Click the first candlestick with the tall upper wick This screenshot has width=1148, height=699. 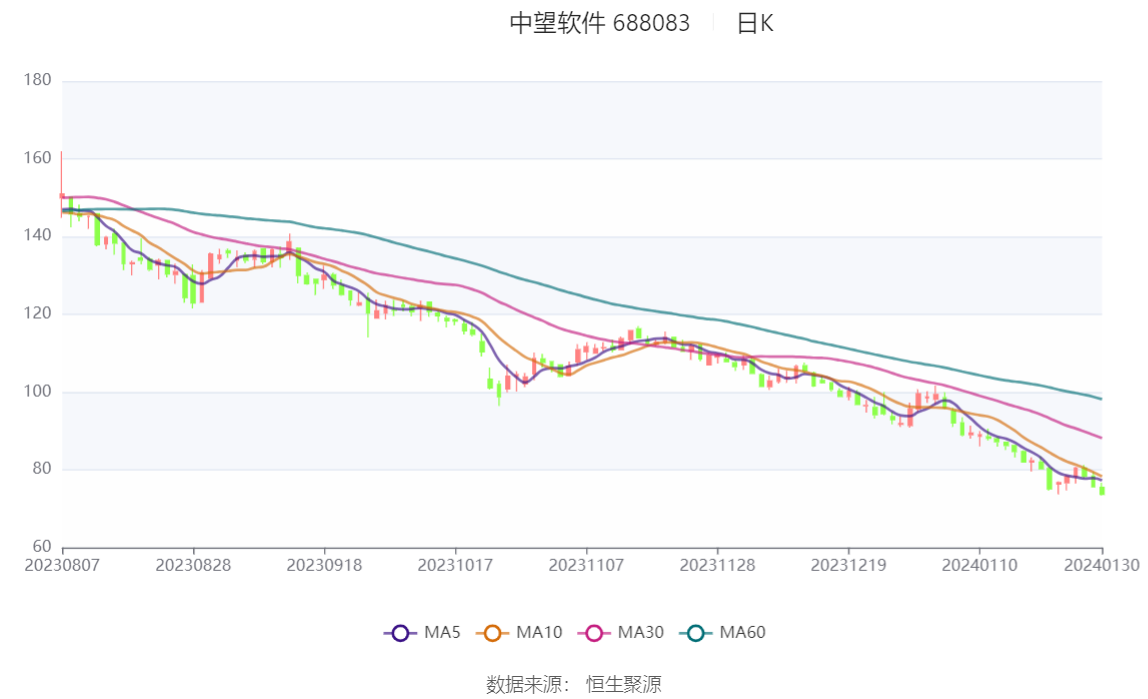click(62, 185)
